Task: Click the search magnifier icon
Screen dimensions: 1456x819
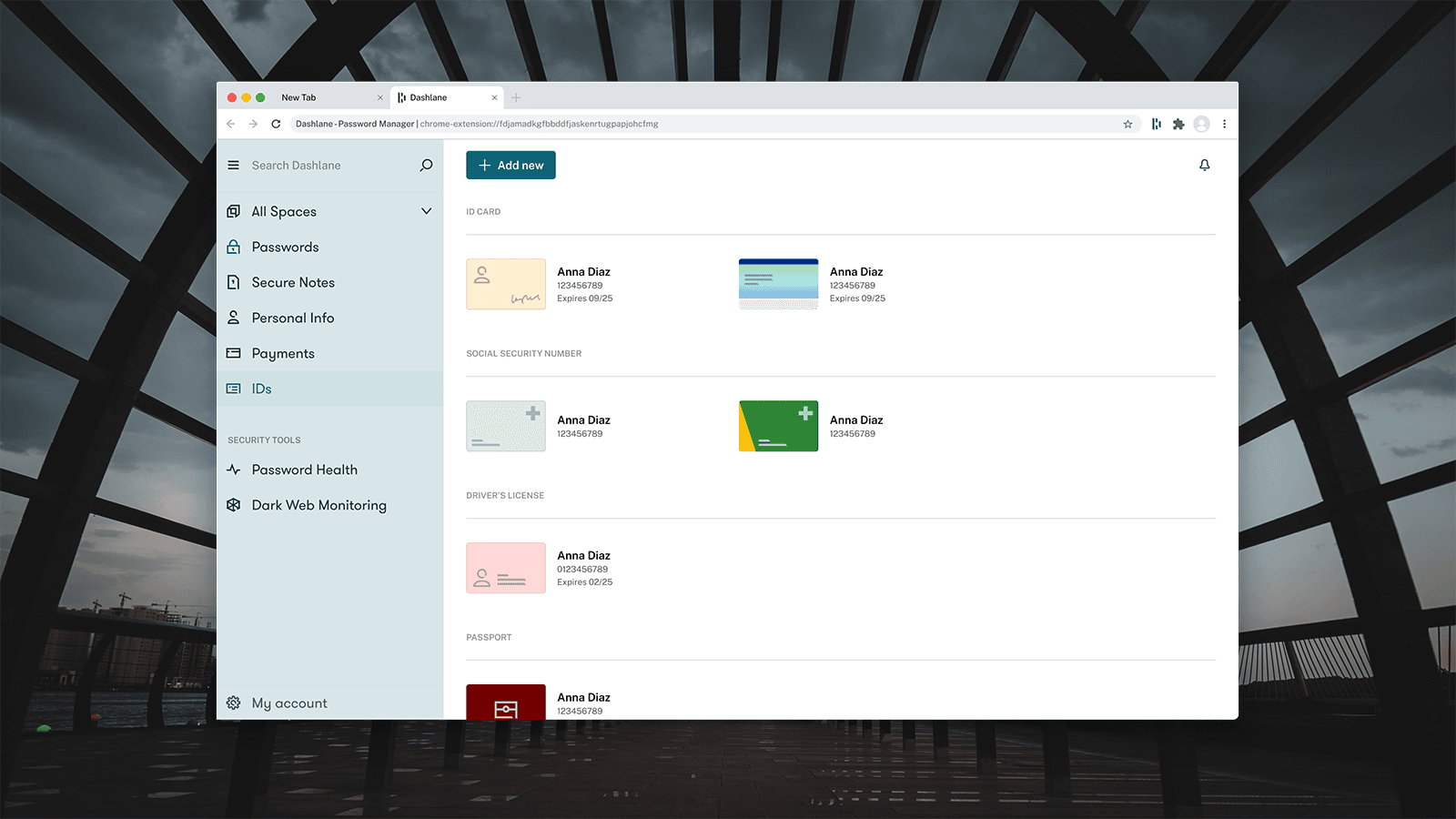Action: tap(426, 166)
